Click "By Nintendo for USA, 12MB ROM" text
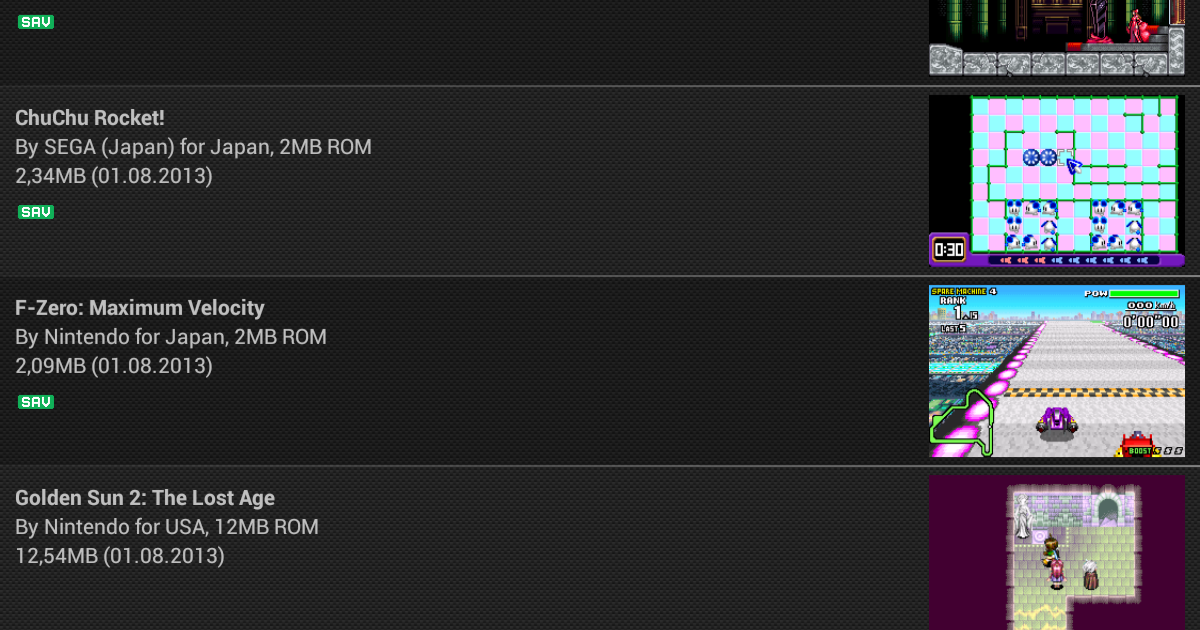Screen dimensions: 1200x630 click(x=167, y=527)
